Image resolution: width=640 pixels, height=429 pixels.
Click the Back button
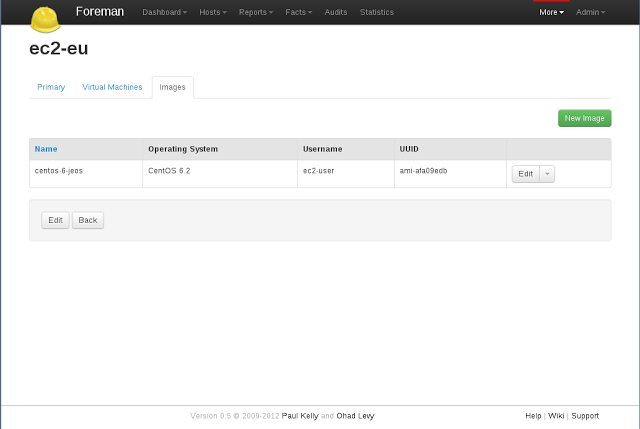[88, 220]
